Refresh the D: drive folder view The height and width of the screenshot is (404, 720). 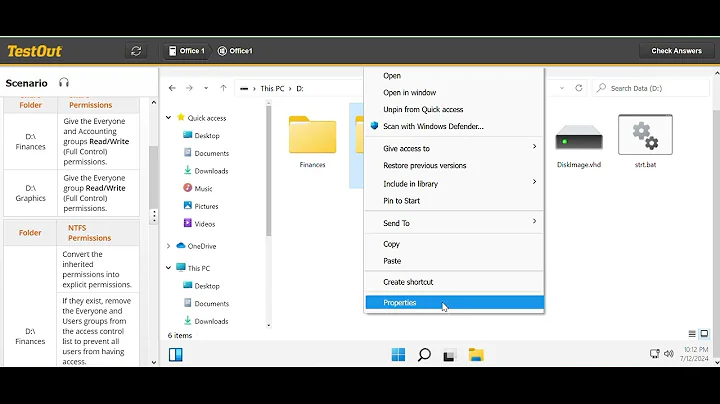click(x=579, y=88)
